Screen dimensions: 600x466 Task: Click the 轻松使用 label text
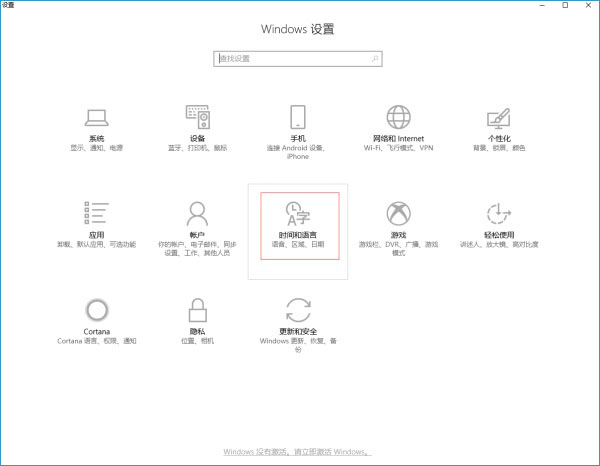click(x=499, y=235)
